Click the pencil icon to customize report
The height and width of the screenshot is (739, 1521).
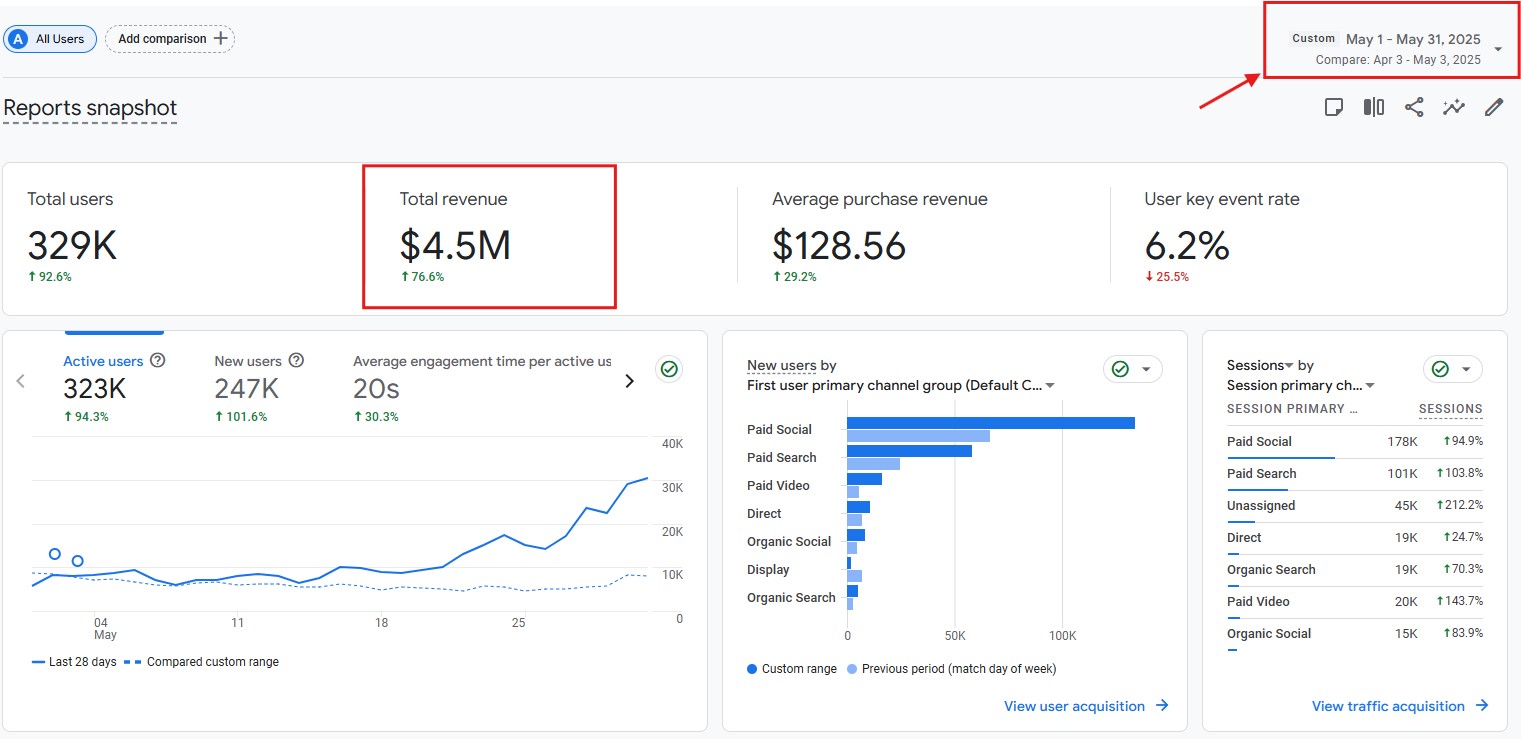[x=1494, y=107]
